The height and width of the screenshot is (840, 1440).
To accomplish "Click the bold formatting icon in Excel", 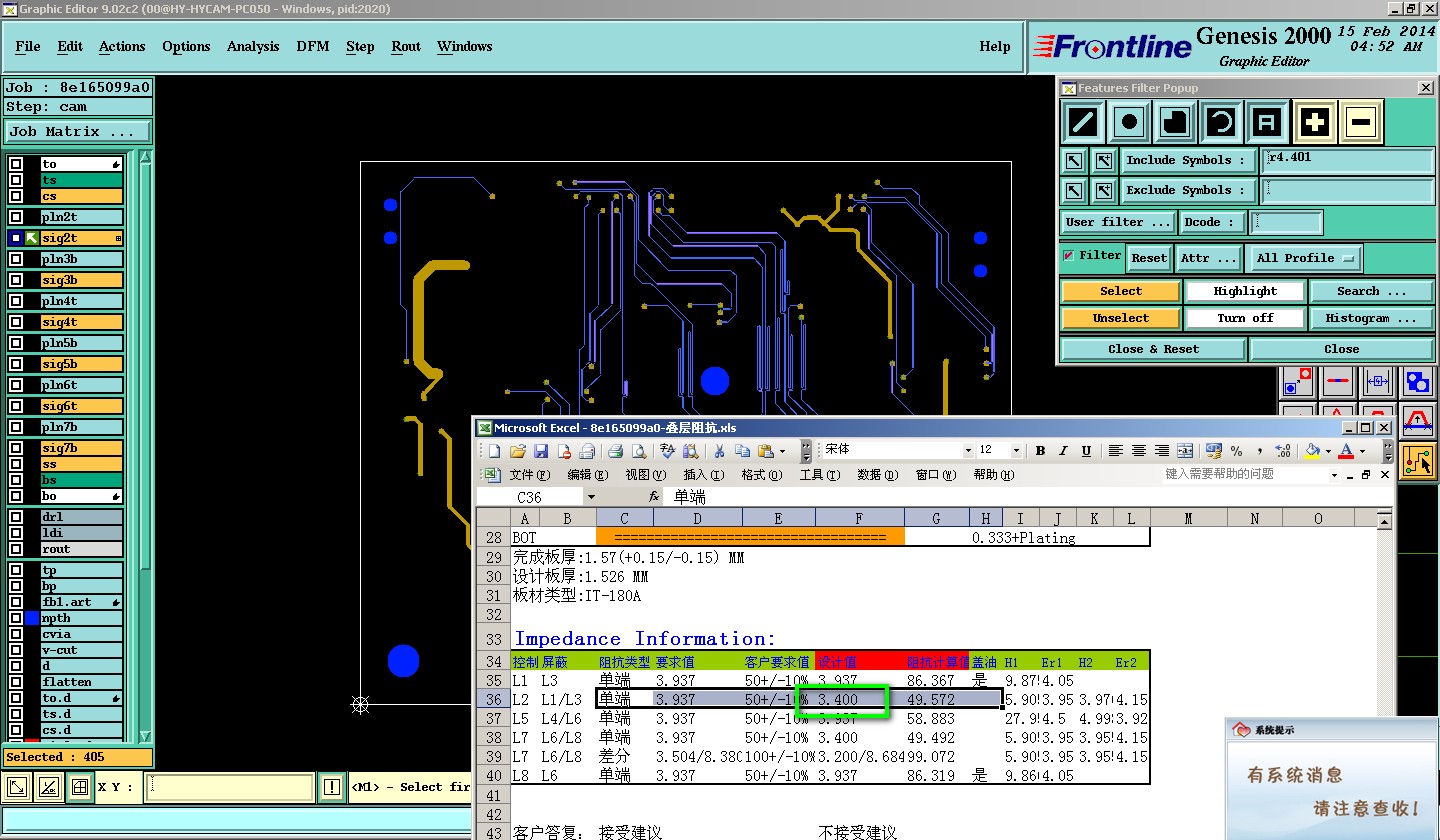I will click(1040, 451).
